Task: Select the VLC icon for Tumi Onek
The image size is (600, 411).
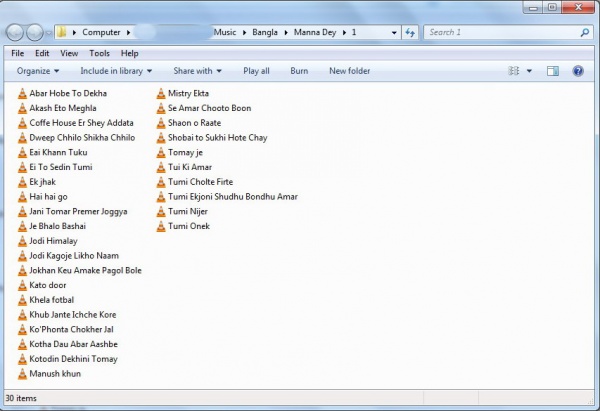Action: point(160,226)
